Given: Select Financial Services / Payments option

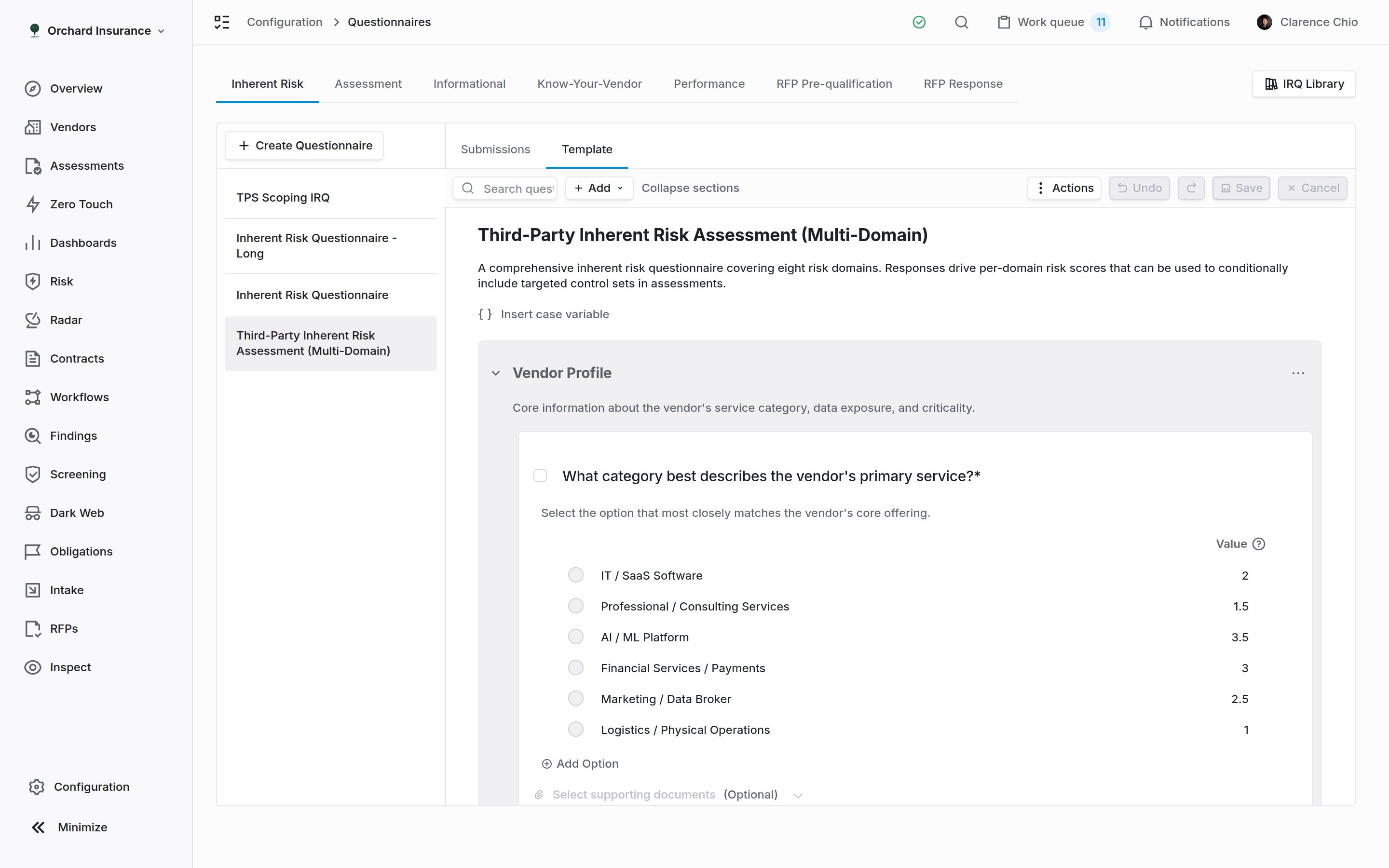Looking at the screenshot, I should (576, 668).
